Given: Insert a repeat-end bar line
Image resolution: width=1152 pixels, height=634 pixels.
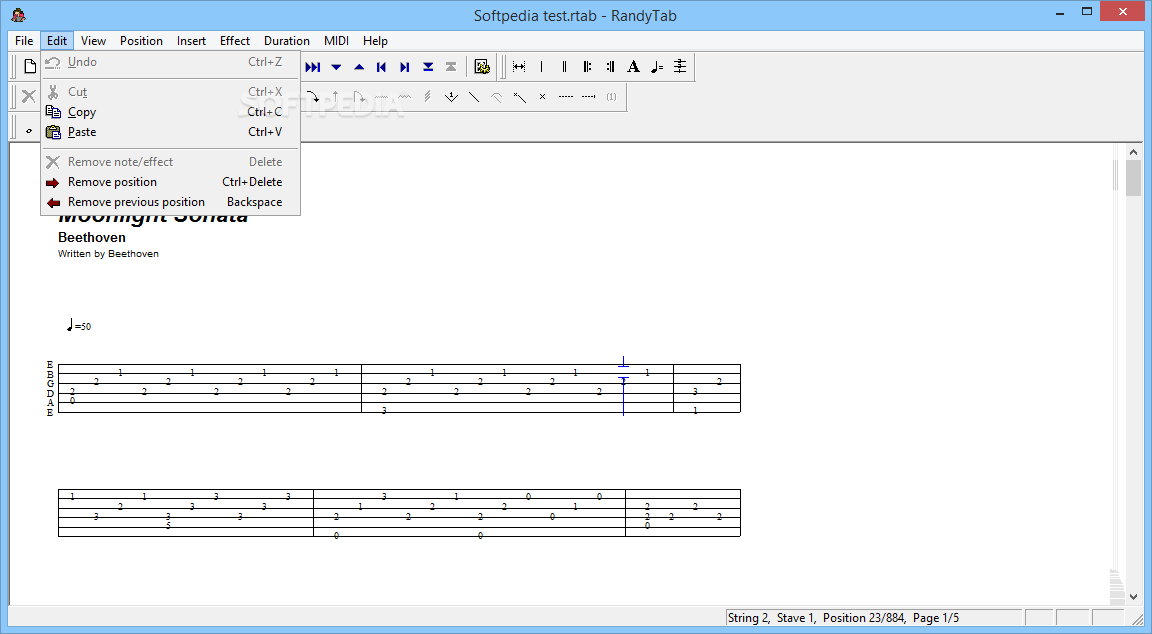Looking at the screenshot, I should pyautogui.click(x=610, y=67).
